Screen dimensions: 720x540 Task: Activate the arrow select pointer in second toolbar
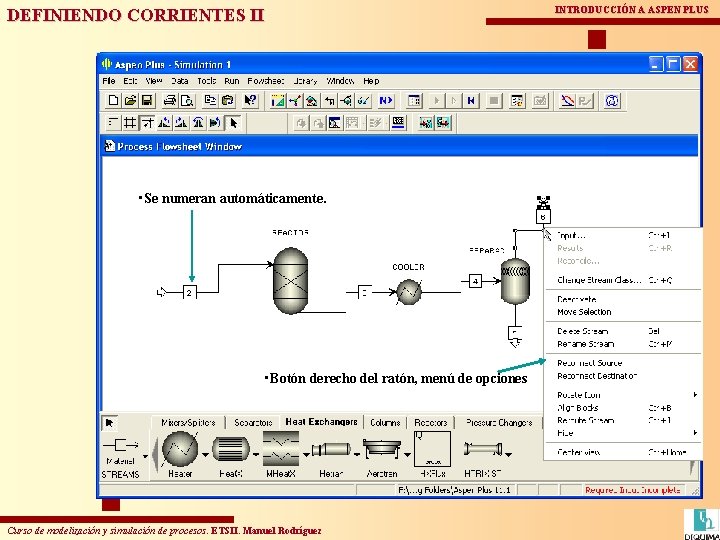click(234, 123)
